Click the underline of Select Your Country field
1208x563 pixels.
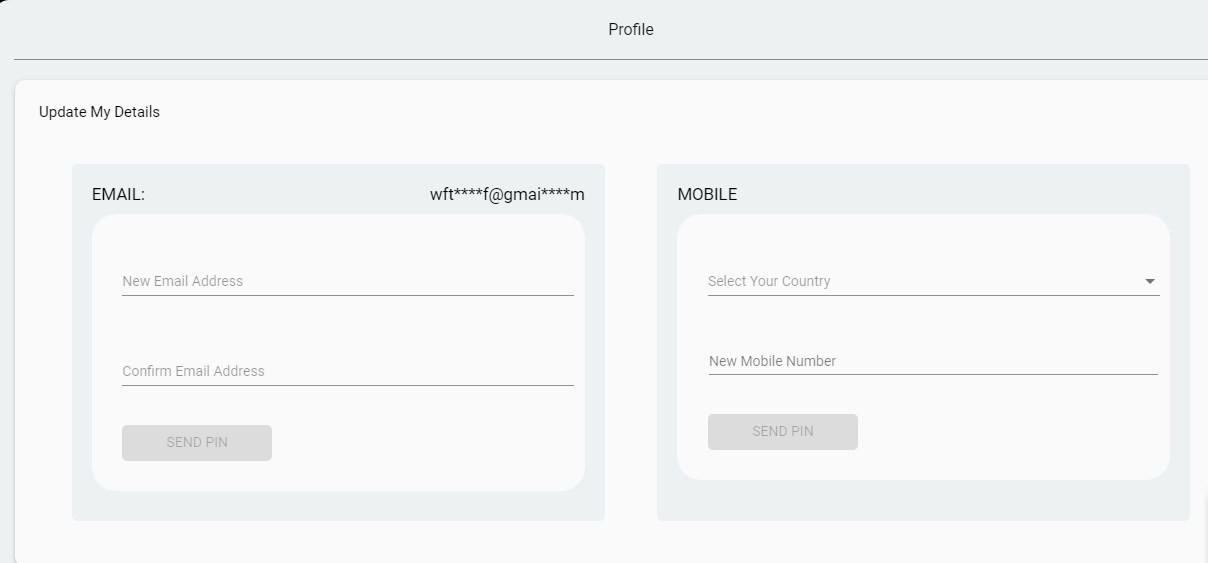coord(933,295)
